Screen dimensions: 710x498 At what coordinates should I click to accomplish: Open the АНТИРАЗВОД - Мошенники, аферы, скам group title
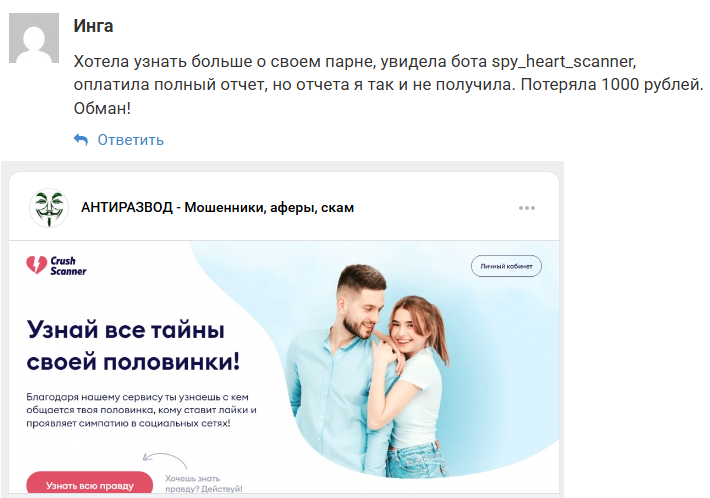[x=217, y=208]
